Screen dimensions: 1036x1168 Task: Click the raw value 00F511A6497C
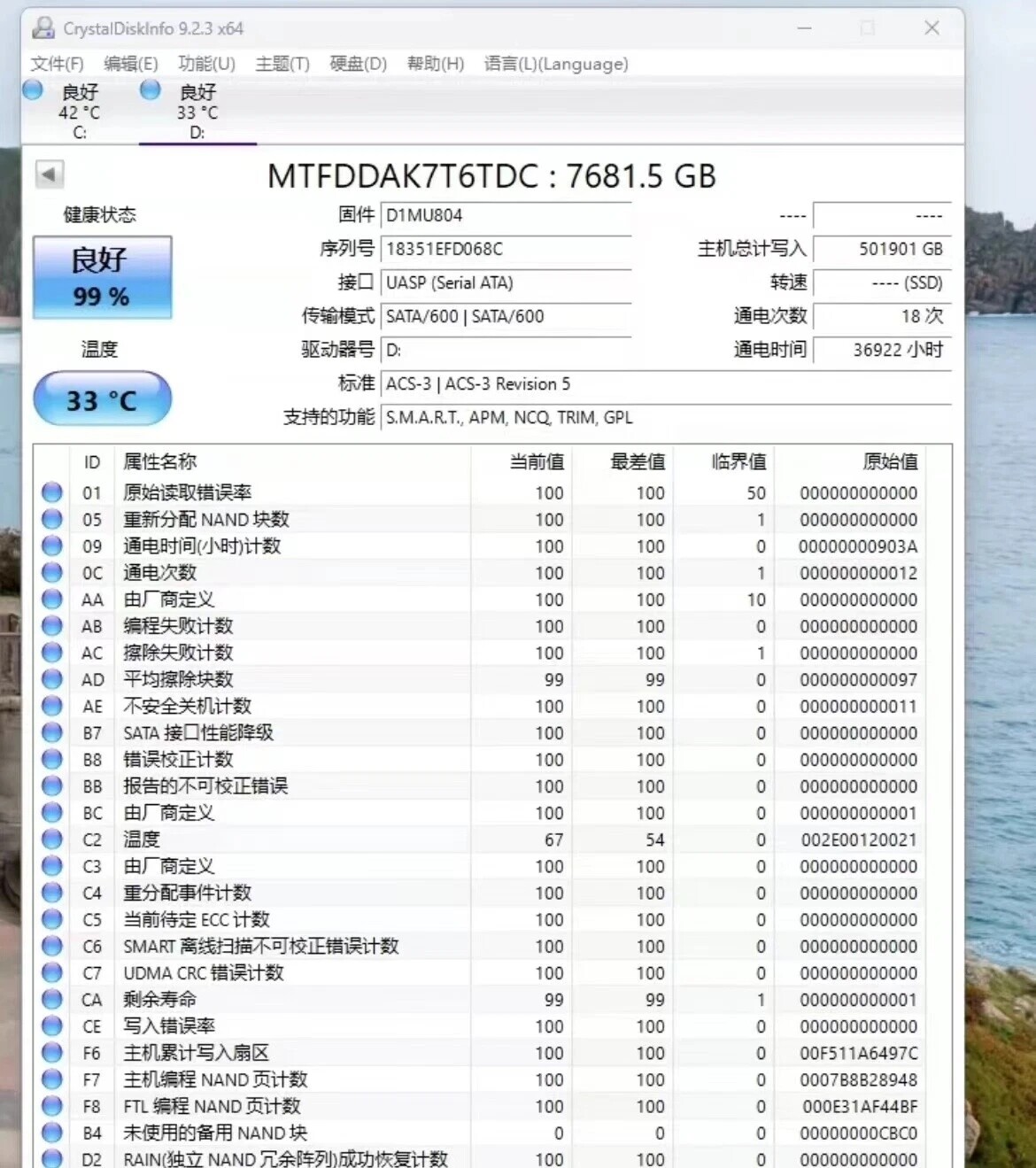tap(858, 1053)
